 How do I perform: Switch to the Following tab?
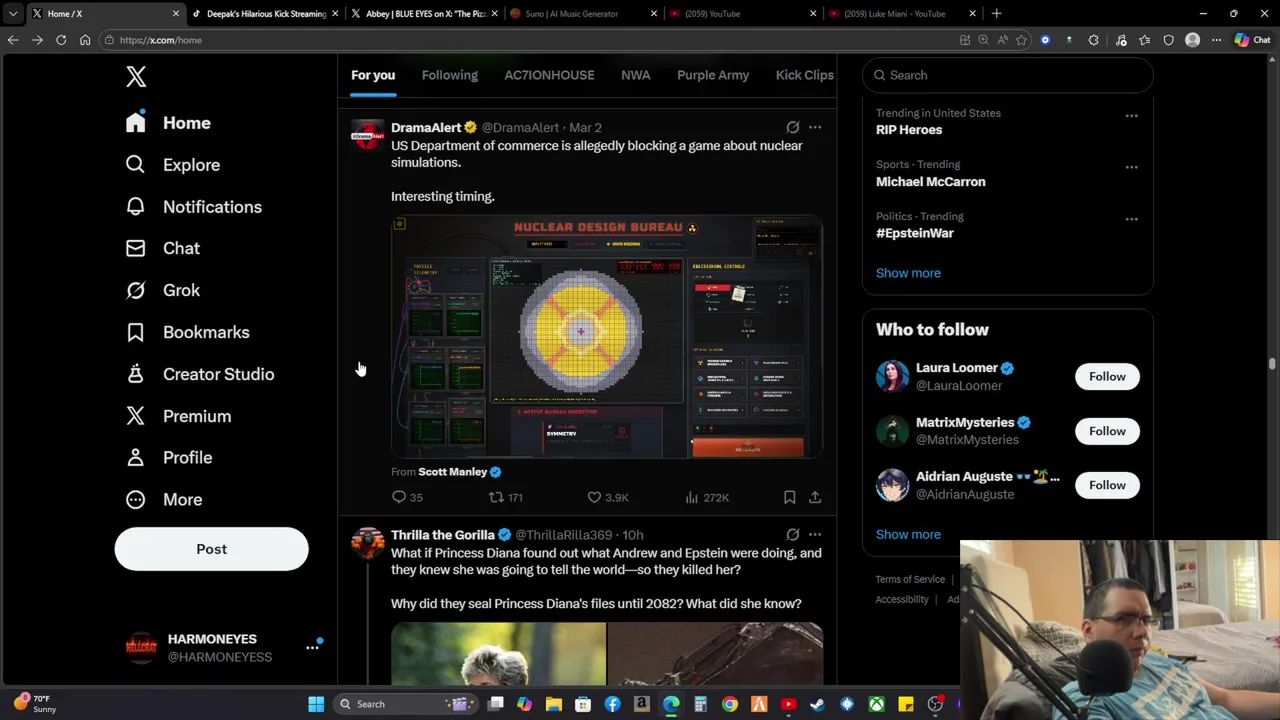pyautogui.click(x=450, y=75)
